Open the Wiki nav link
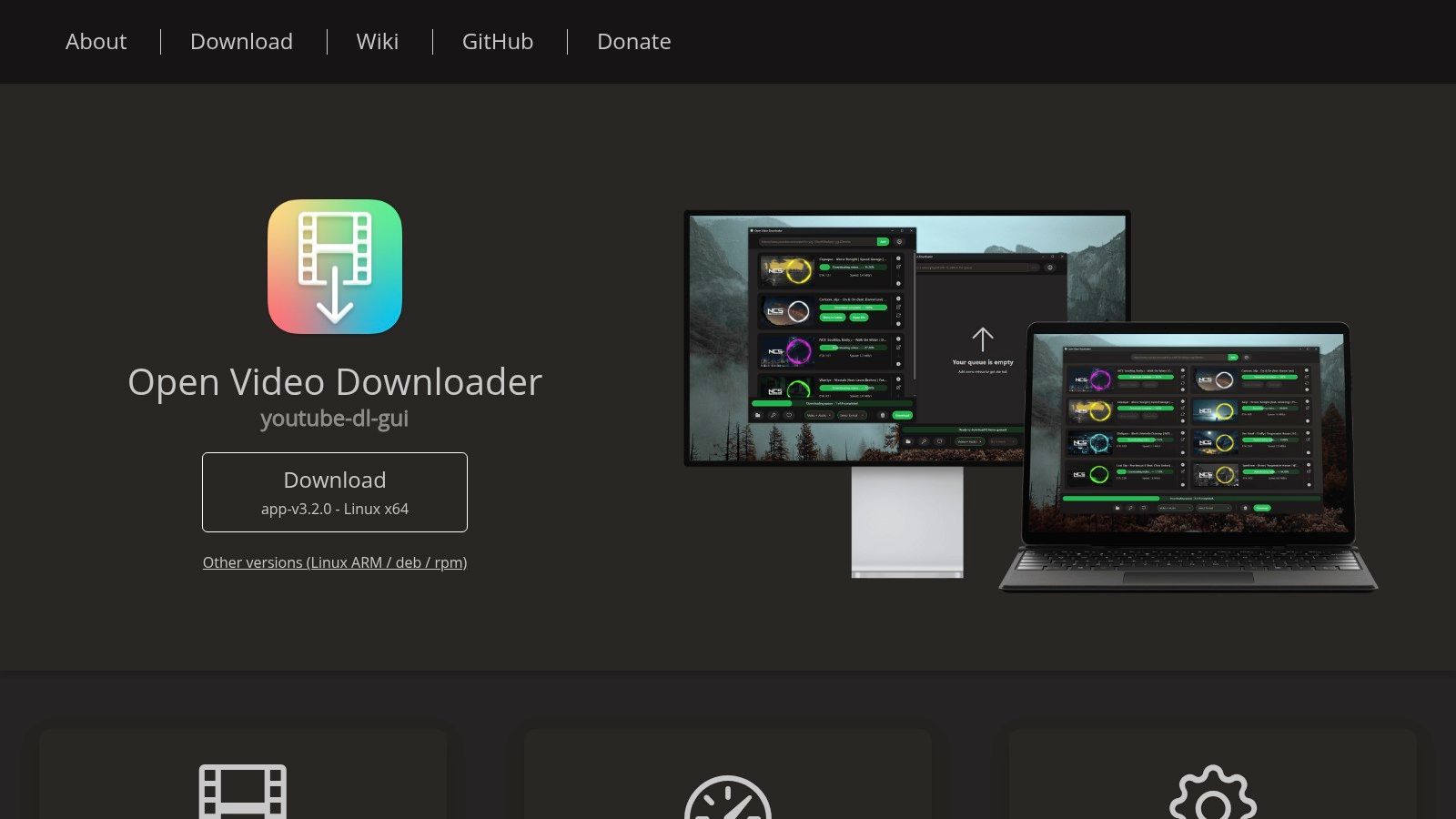 [x=378, y=42]
